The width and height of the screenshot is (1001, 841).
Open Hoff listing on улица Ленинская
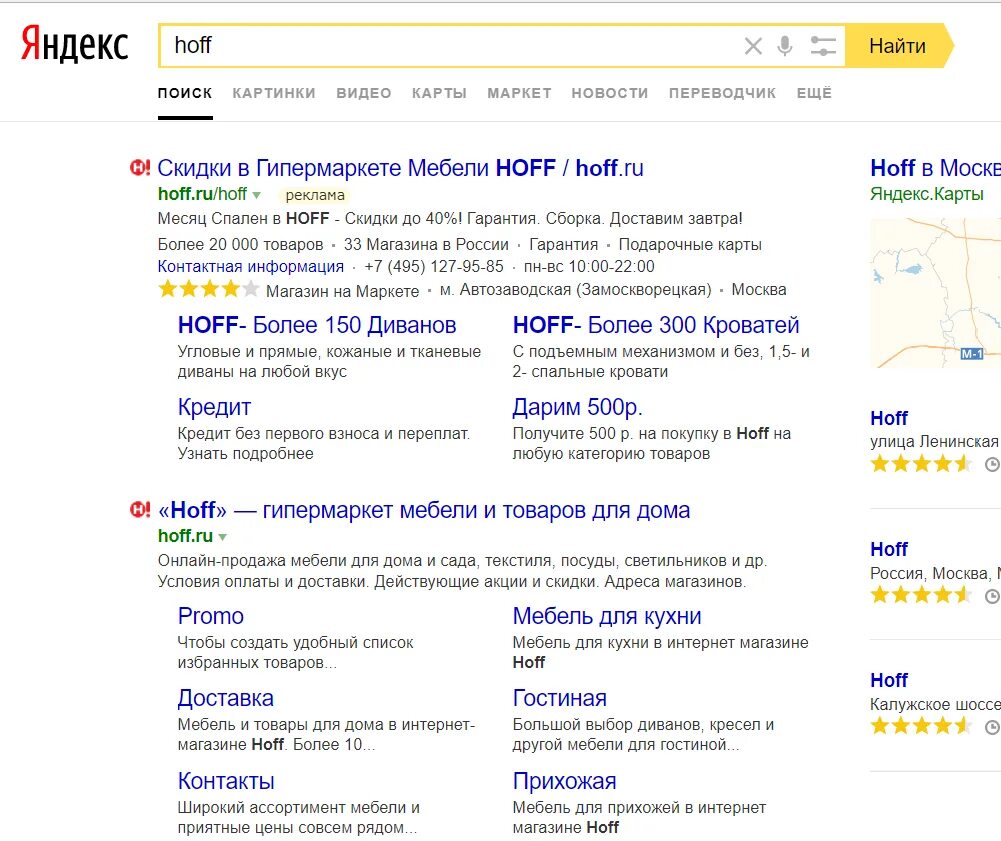click(889, 418)
